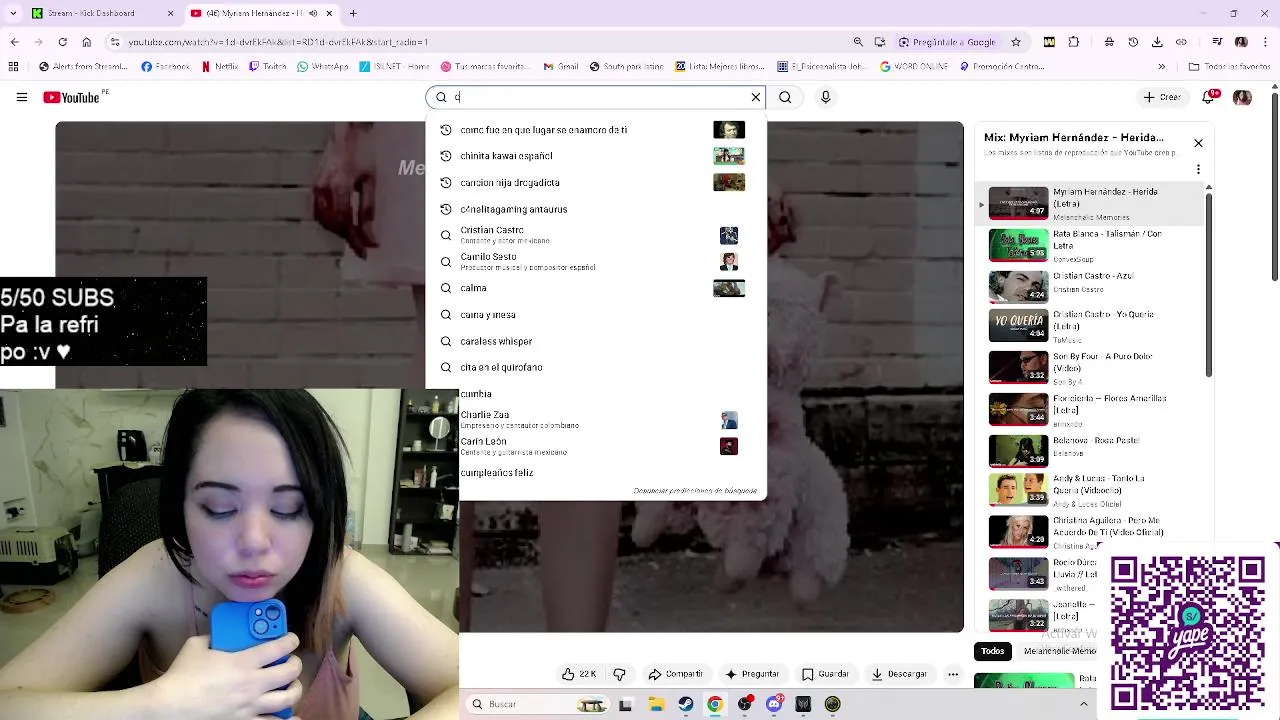Open 'Todos los favoritos' folder
The height and width of the screenshot is (720, 1280).
(x=1229, y=67)
